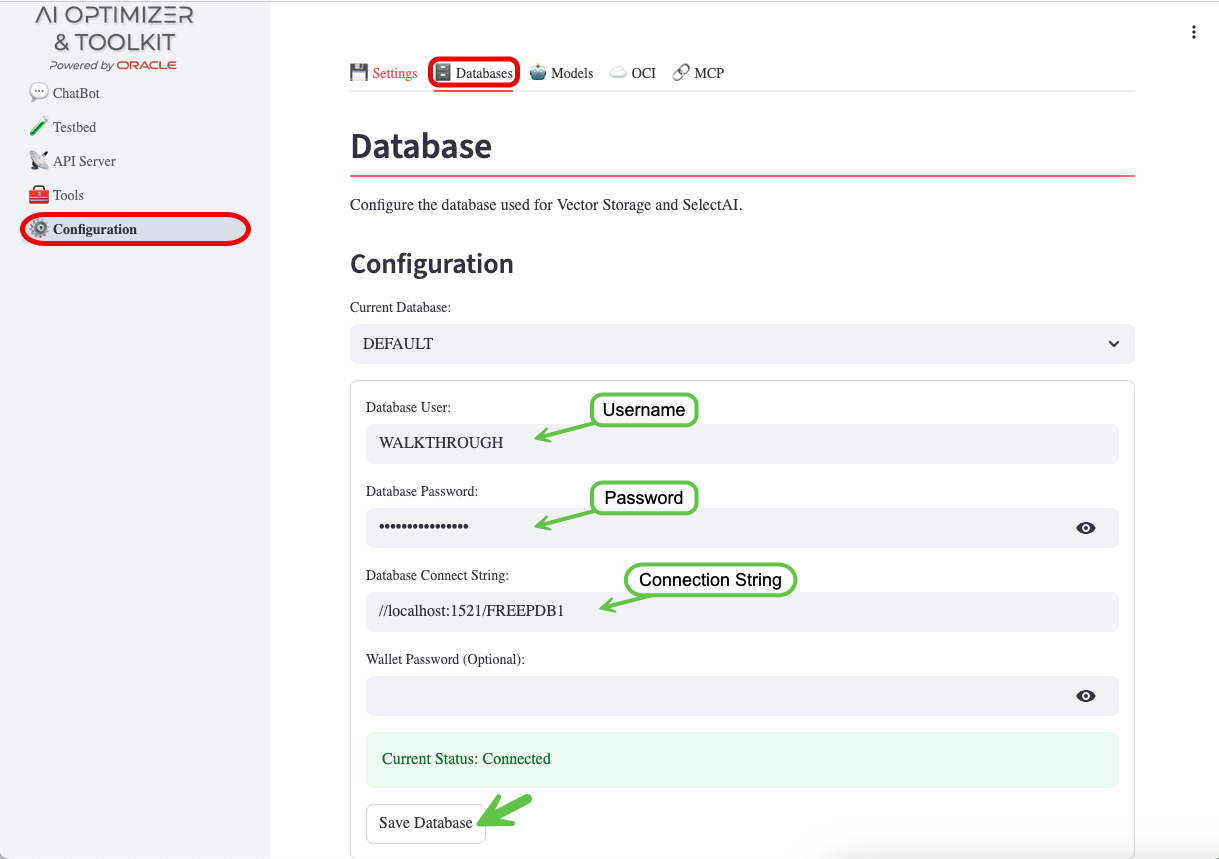The height and width of the screenshot is (859, 1219).
Task: Select the Configuration gear icon
Action: tap(37, 228)
